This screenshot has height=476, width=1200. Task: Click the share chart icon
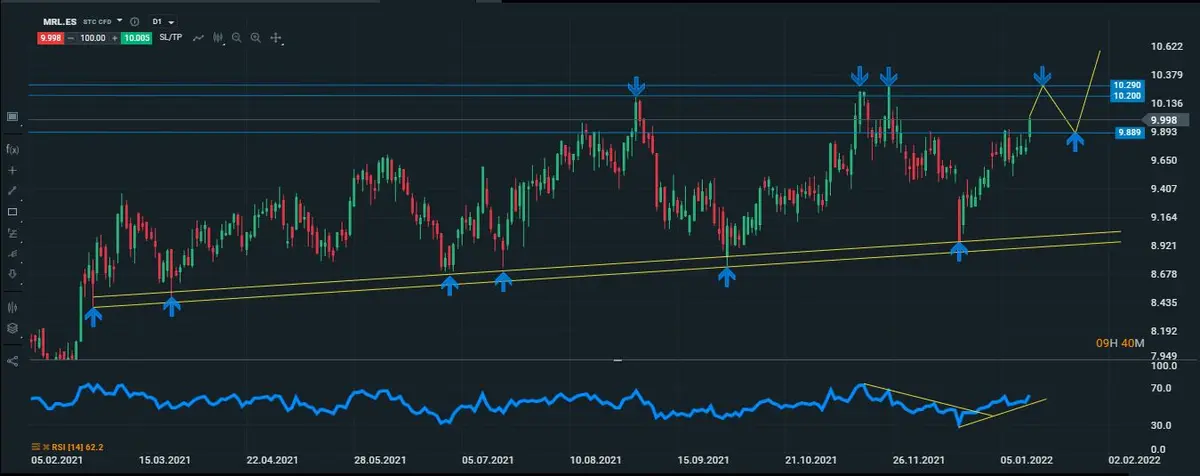pyautogui.click(x=12, y=361)
